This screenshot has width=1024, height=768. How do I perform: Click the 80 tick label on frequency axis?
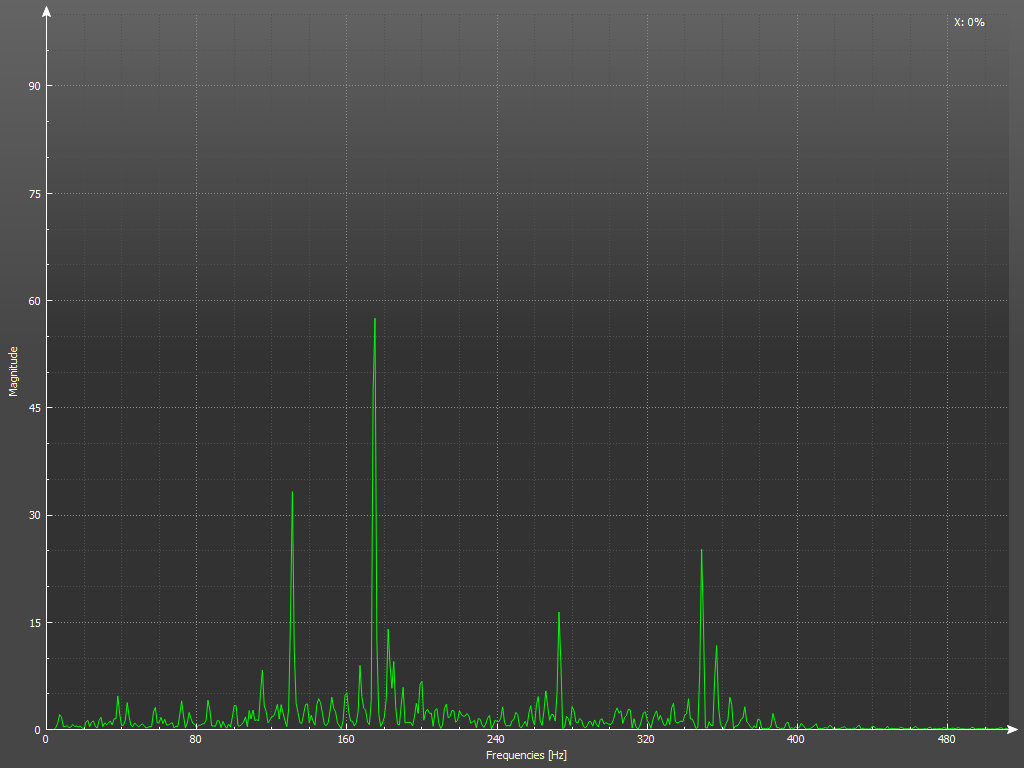pyautogui.click(x=196, y=741)
